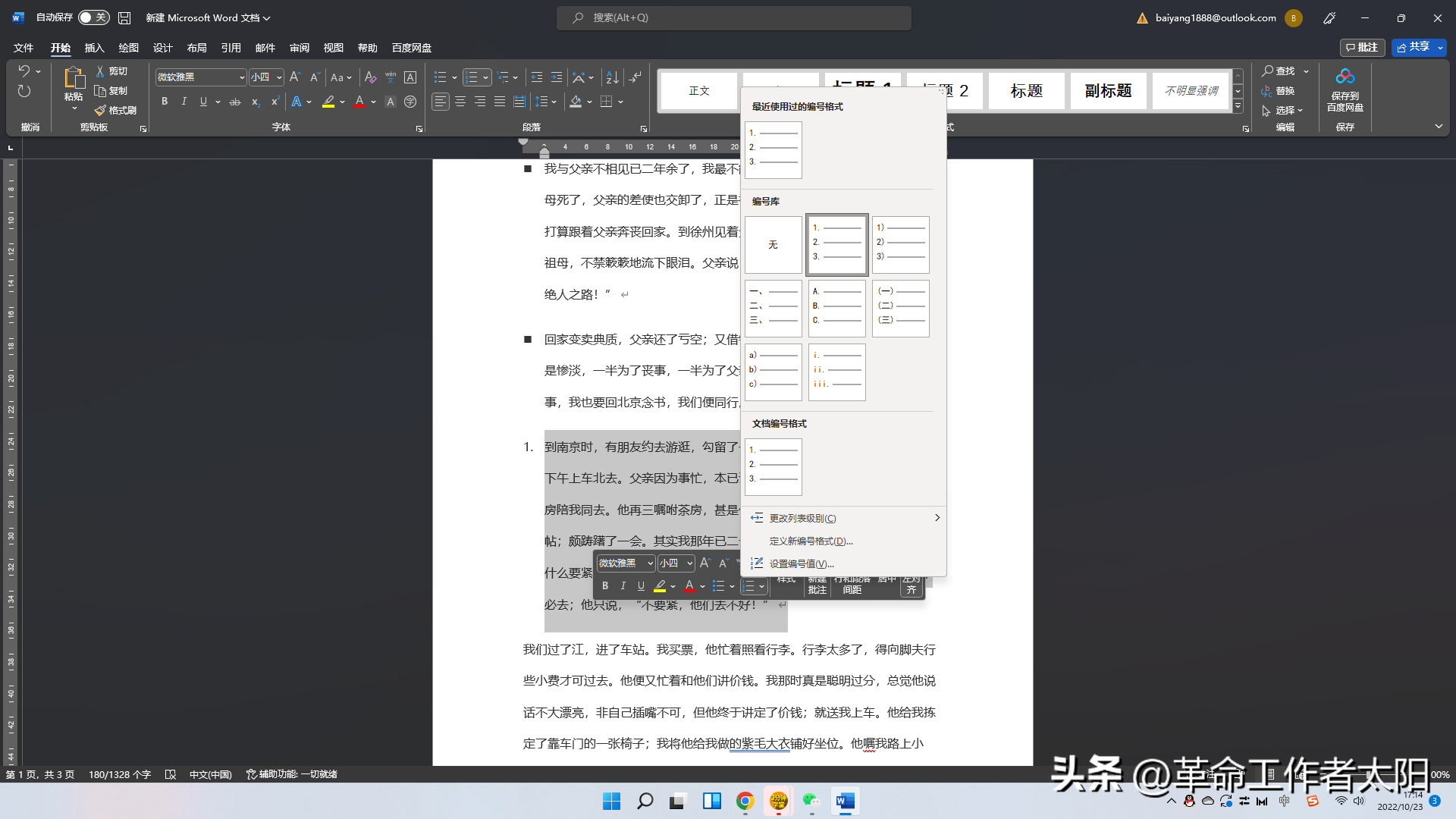This screenshot has height=819, width=1456.
Task: Open the font name dropdown in ribbon
Action: [242, 77]
